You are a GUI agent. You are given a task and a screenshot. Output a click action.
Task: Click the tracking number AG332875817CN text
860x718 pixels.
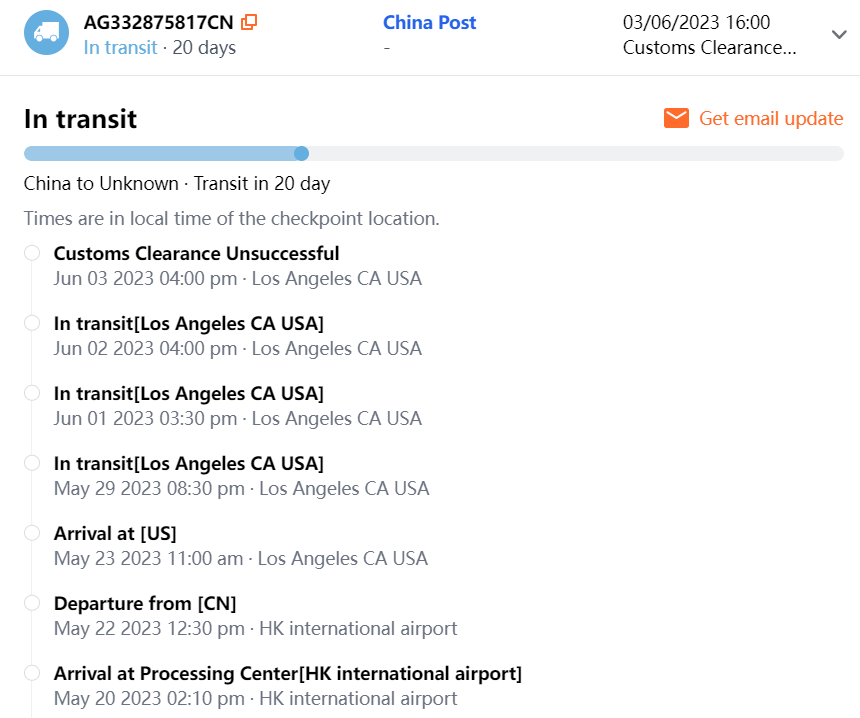point(160,22)
